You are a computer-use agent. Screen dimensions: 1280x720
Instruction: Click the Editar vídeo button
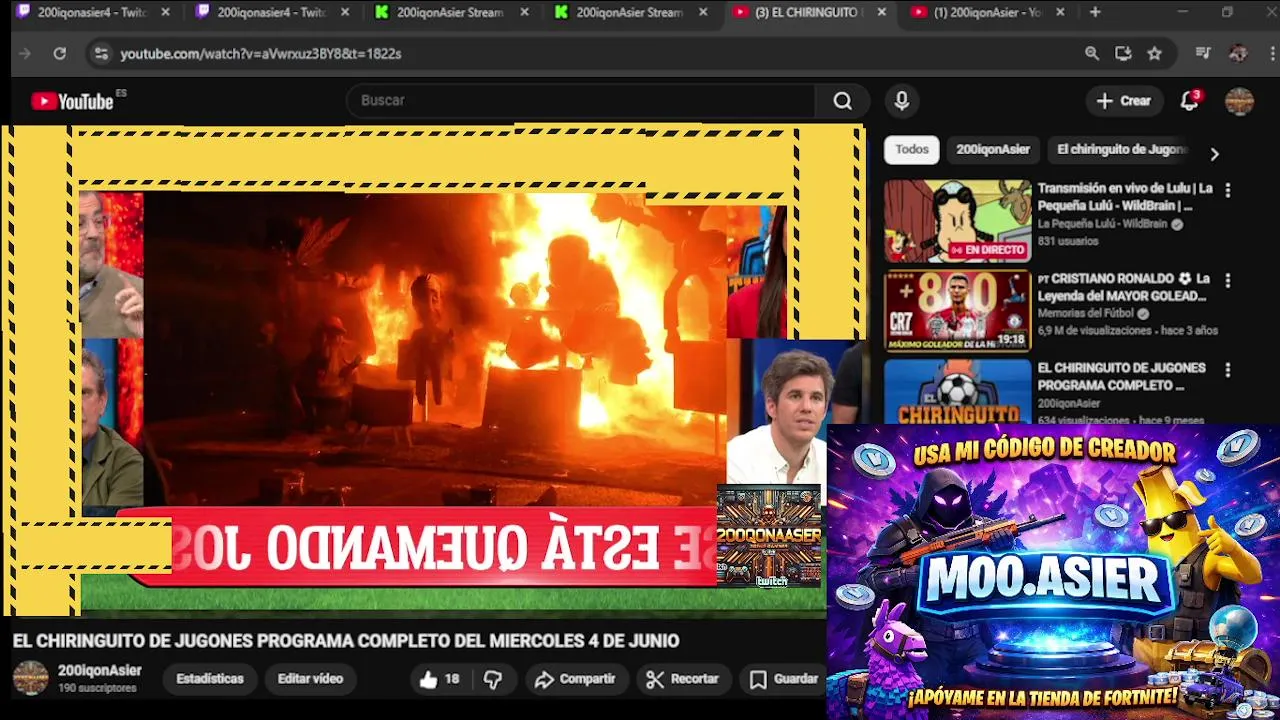pyautogui.click(x=310, y=679)
